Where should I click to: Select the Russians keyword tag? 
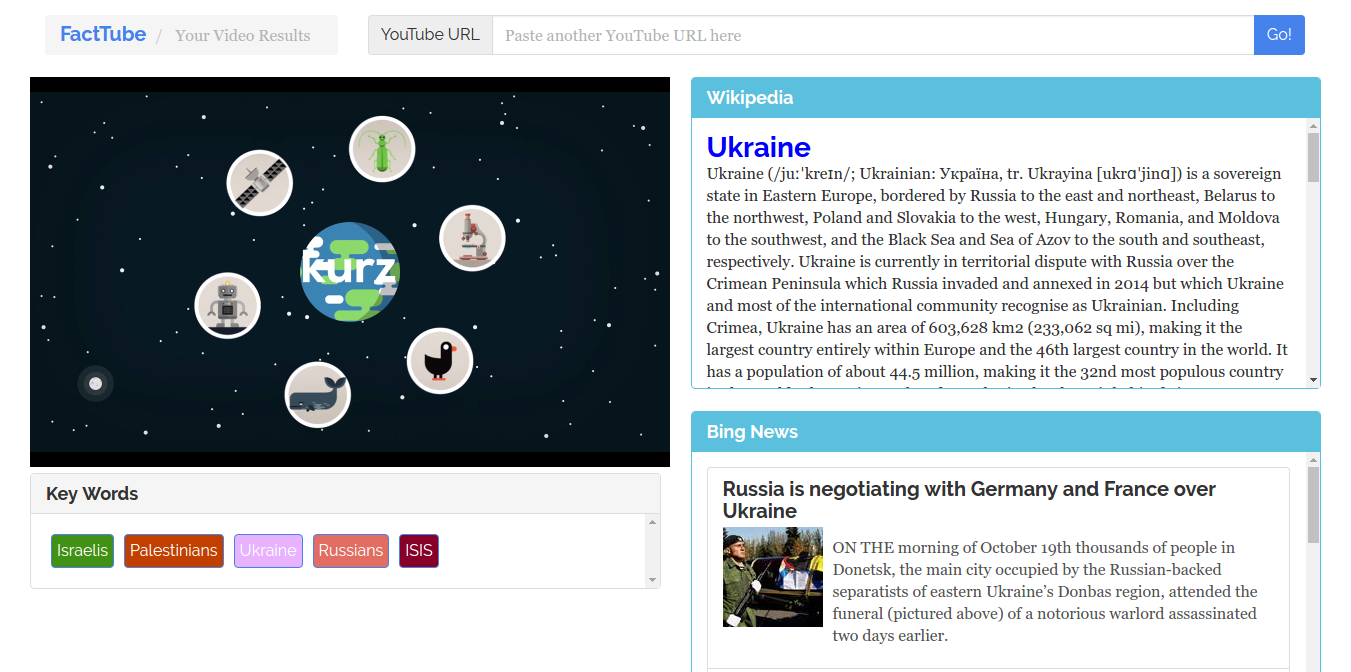351,551
